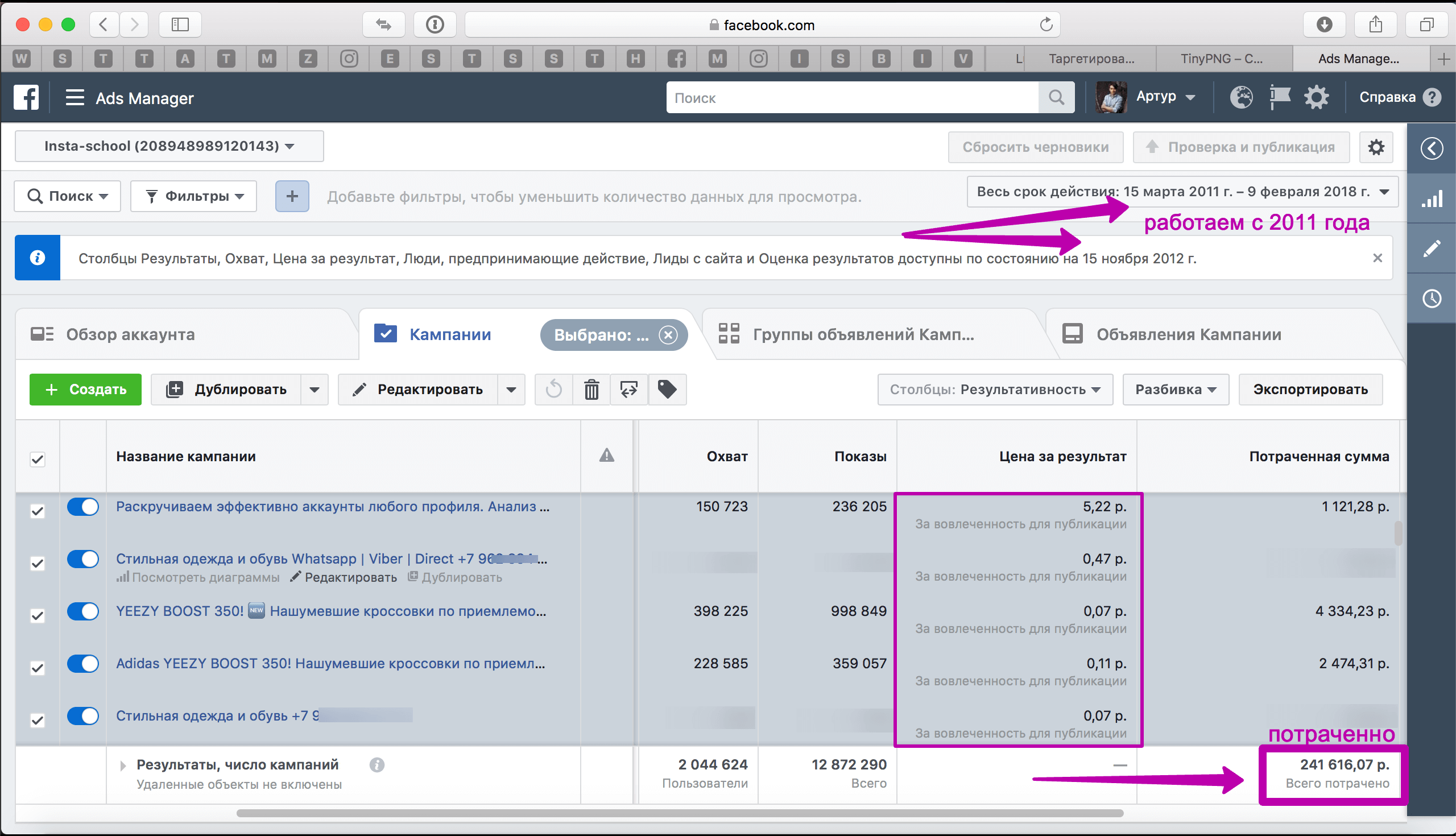Open the Столбцы: Результативность dropdown
1456x836 pixels.
coord(995,390)
